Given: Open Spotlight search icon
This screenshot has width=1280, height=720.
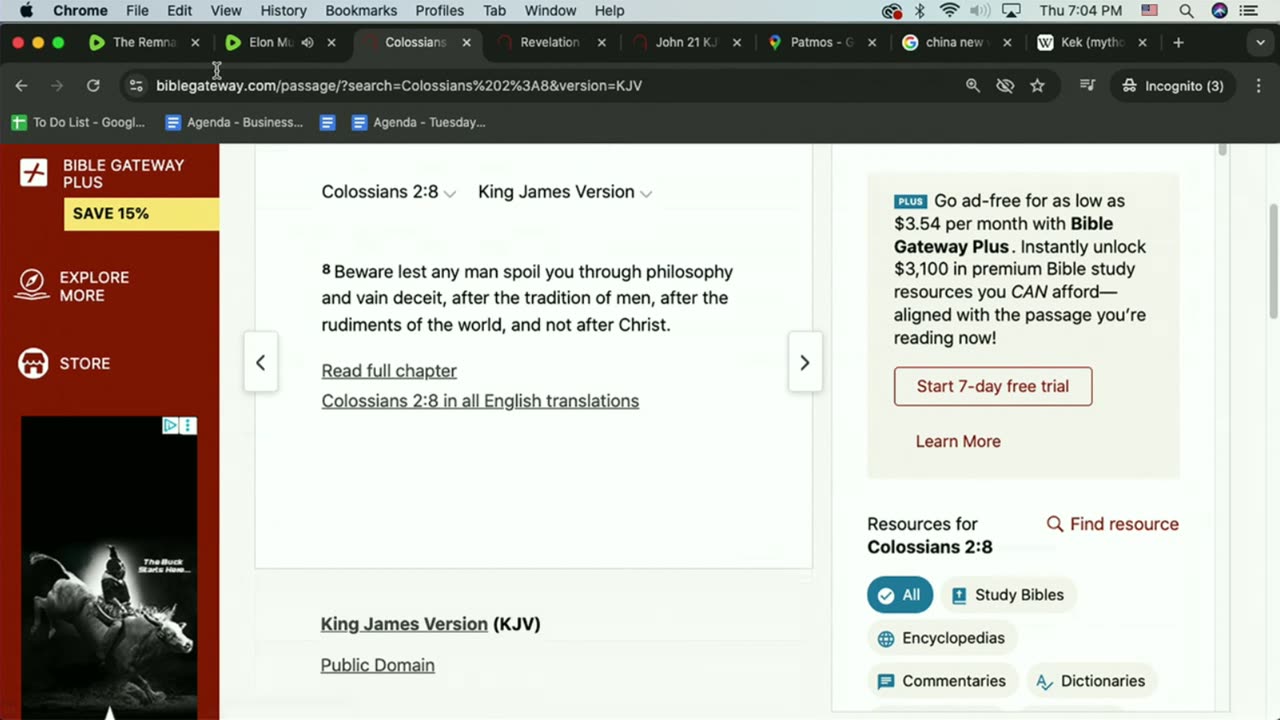Looking at the screenshot, I should pos(1186,11).
